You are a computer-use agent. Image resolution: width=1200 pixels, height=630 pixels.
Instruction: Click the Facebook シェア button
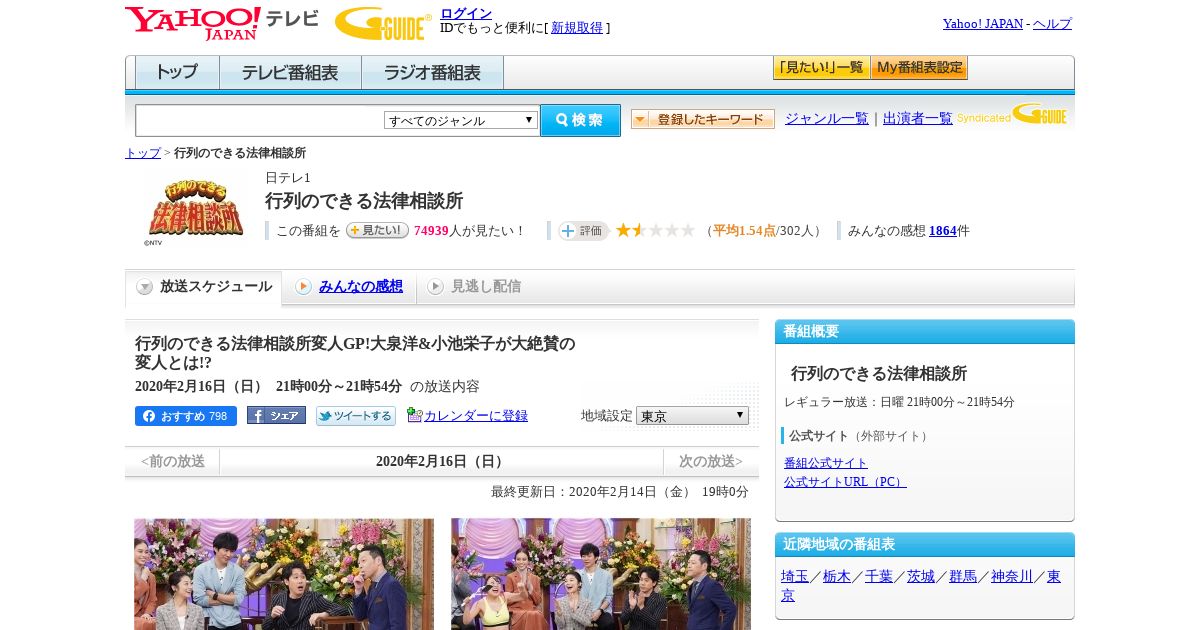click(x=276, y=415)
